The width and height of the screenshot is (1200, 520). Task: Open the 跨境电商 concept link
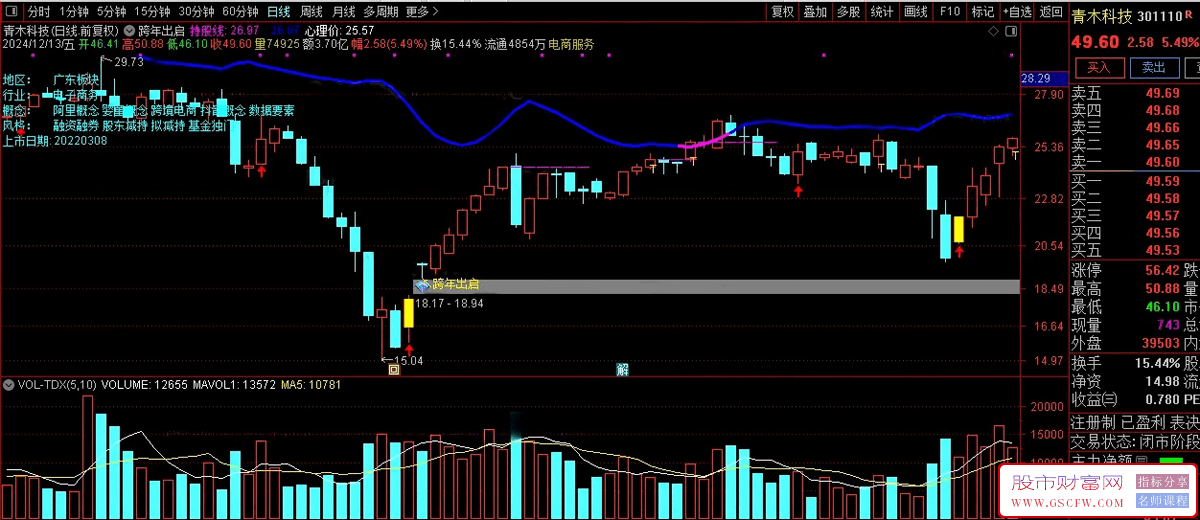coord(175,110)
